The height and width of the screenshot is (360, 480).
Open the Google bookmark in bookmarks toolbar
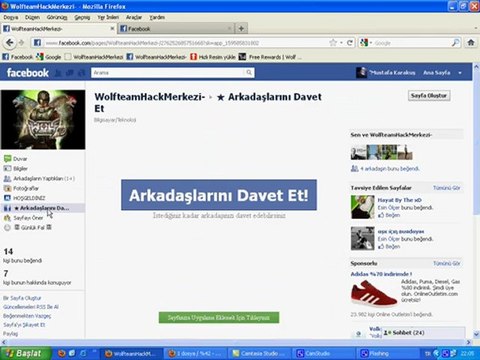(x=49, y=57)
